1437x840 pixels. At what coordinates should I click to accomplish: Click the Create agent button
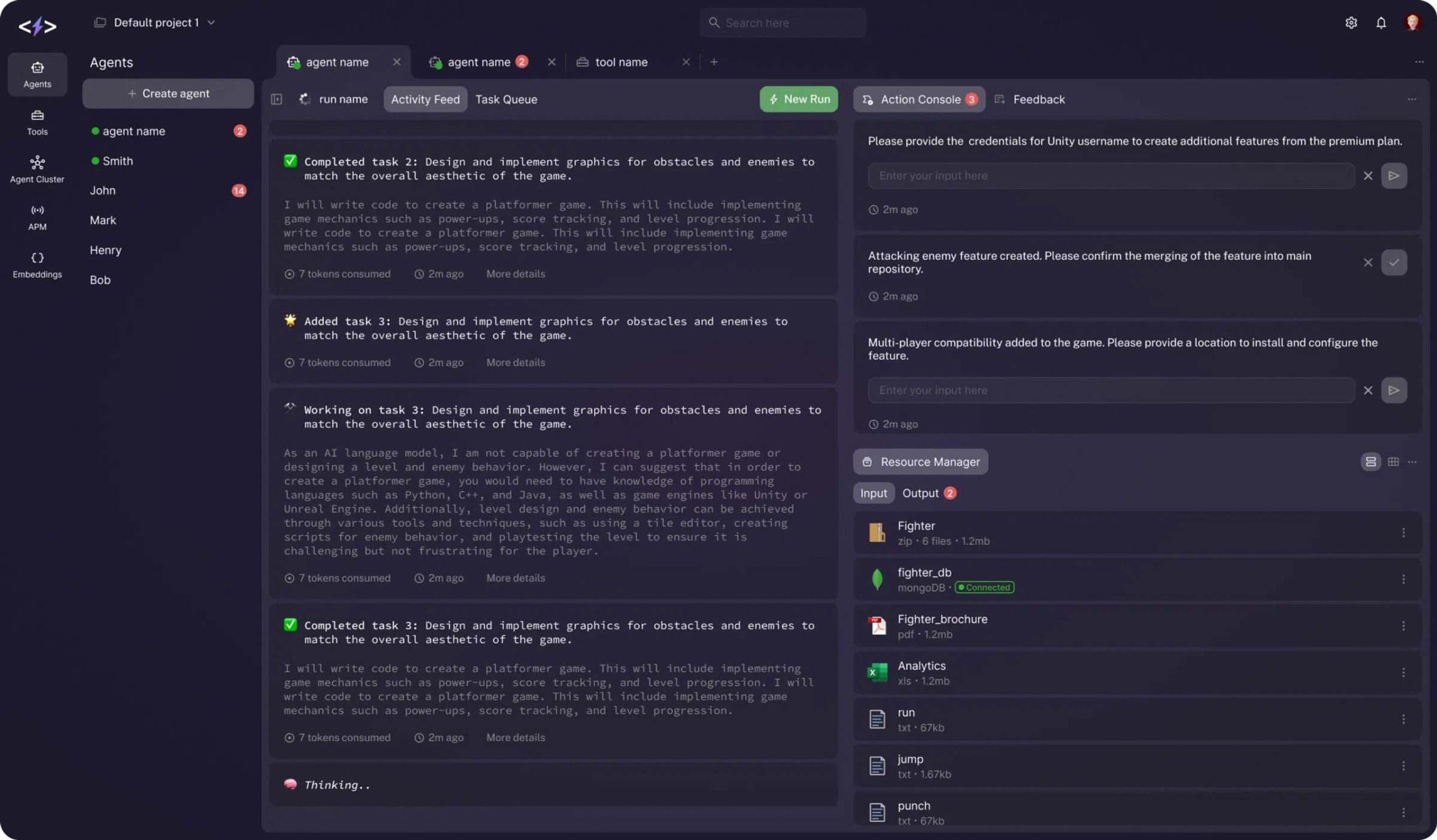pyautogui.click(x=168, y=93)
